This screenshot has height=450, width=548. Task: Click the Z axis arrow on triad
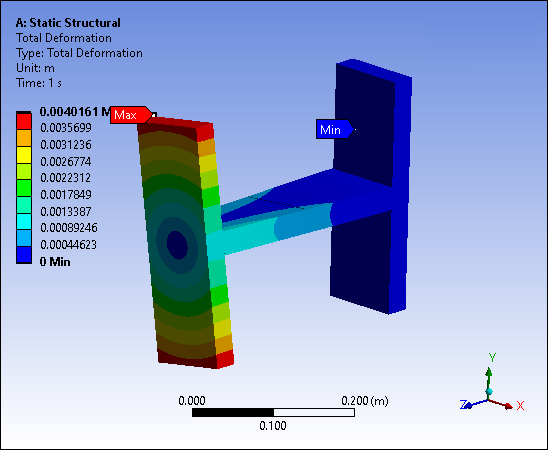(476, 404)
